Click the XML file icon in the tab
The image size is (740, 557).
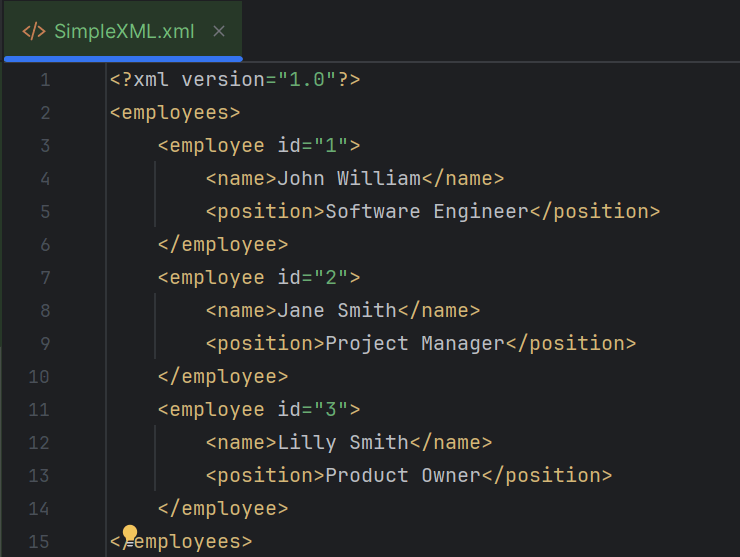pyautogui.click(x=33, y=31)
